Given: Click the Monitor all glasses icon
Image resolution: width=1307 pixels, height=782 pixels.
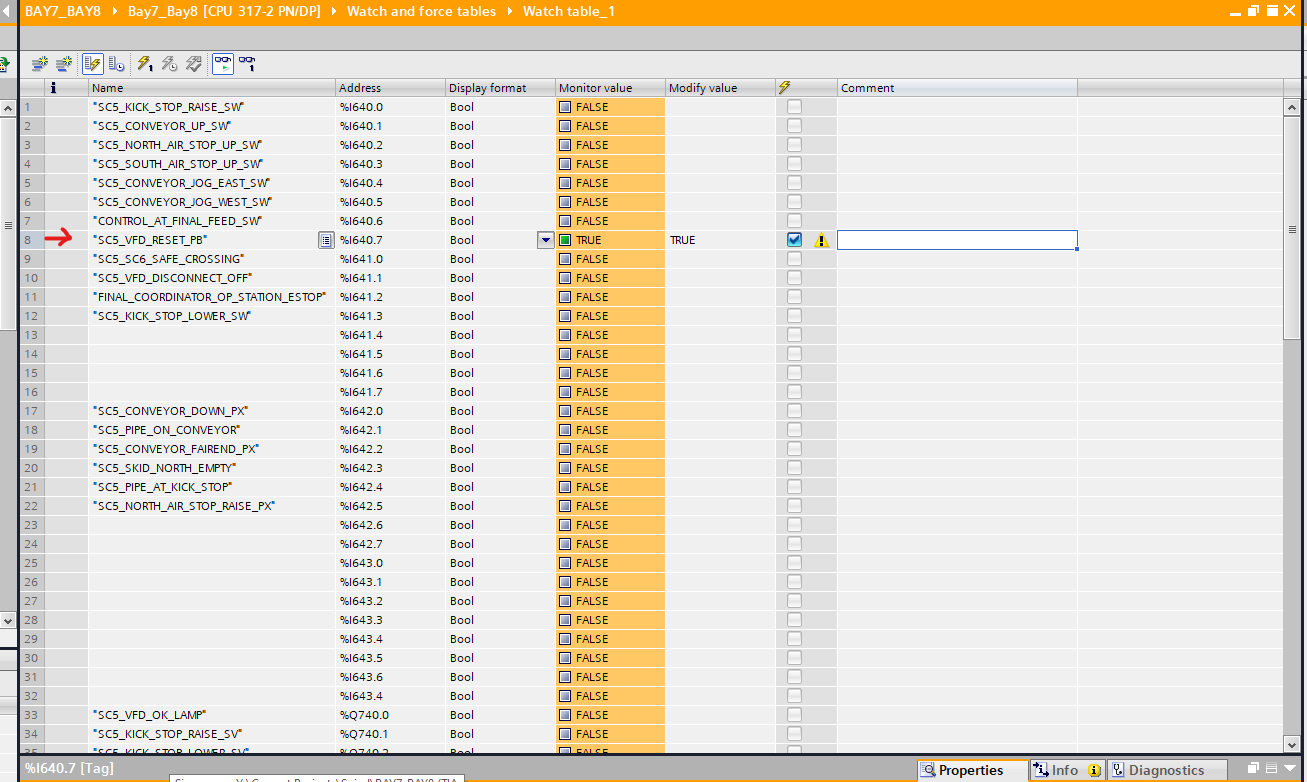Looking at the screenshot, I should click(223, 64).
